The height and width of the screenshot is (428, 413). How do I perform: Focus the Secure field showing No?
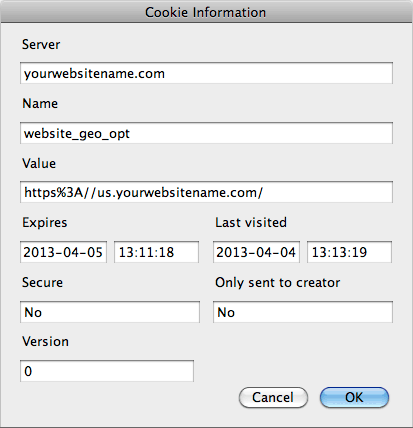pyautogui.click(x=110, y=312)
